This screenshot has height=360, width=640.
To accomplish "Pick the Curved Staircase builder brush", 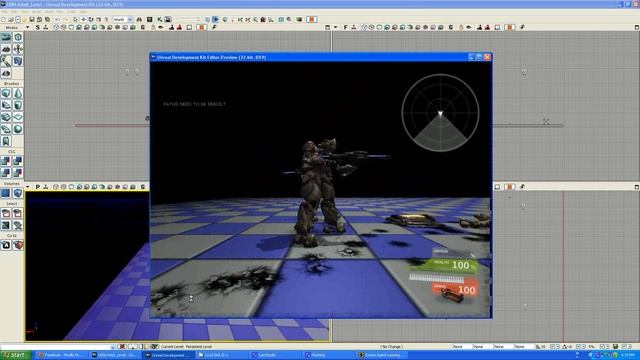I will (6, 105).
